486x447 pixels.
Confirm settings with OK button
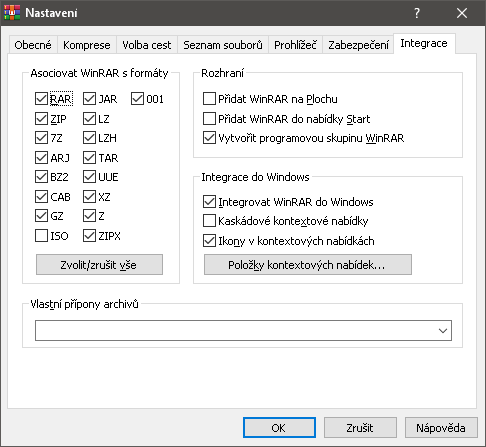coord(279,428)
